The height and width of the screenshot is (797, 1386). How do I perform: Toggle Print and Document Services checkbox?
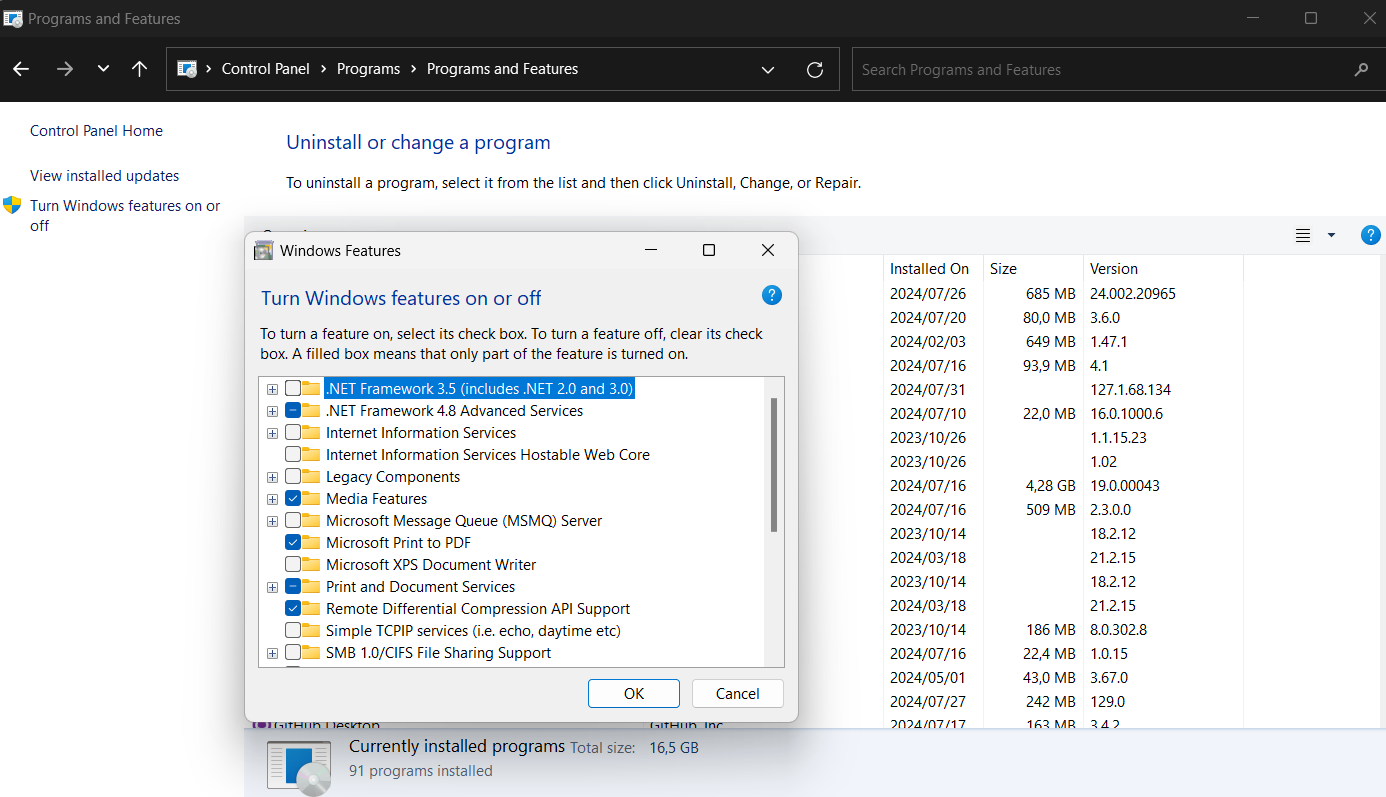(x=293, y=586)
